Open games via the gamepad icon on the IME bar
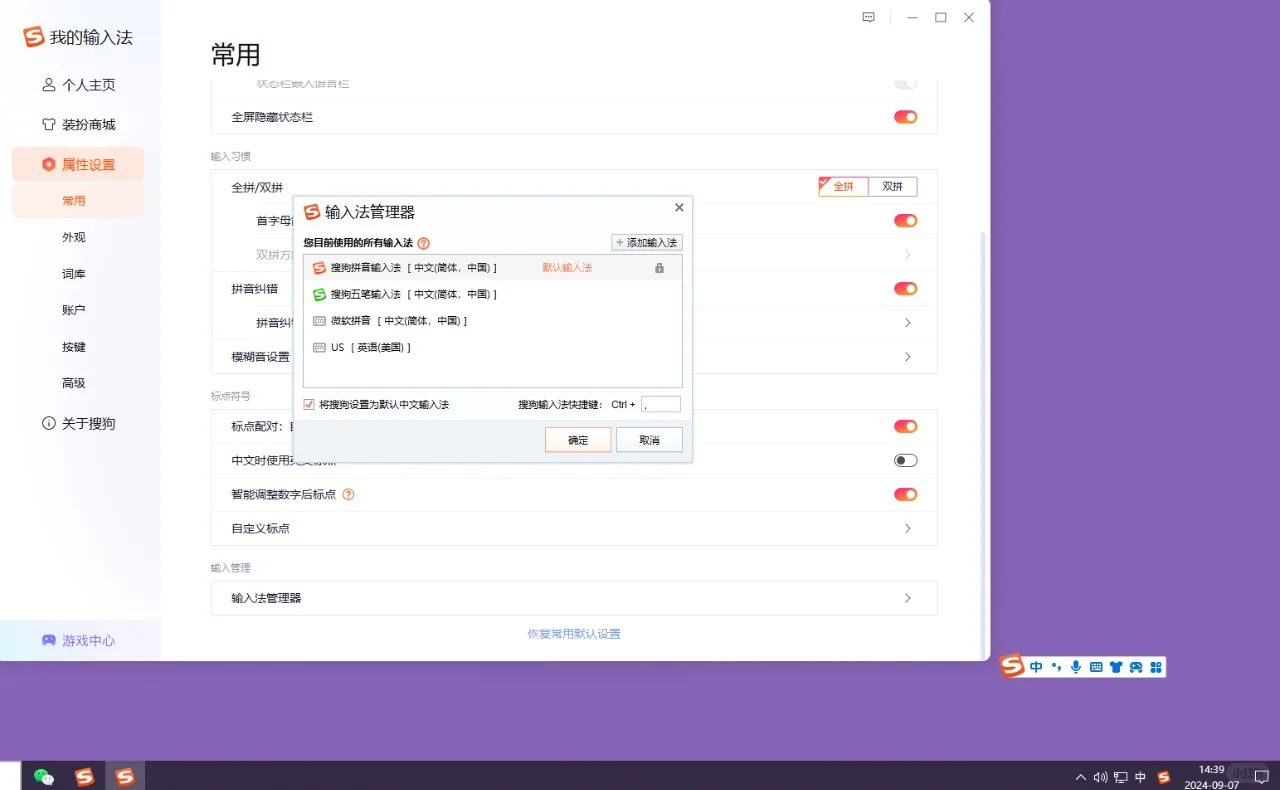The height and width of the screenshot is (790, 1280). pos(1136,667)
